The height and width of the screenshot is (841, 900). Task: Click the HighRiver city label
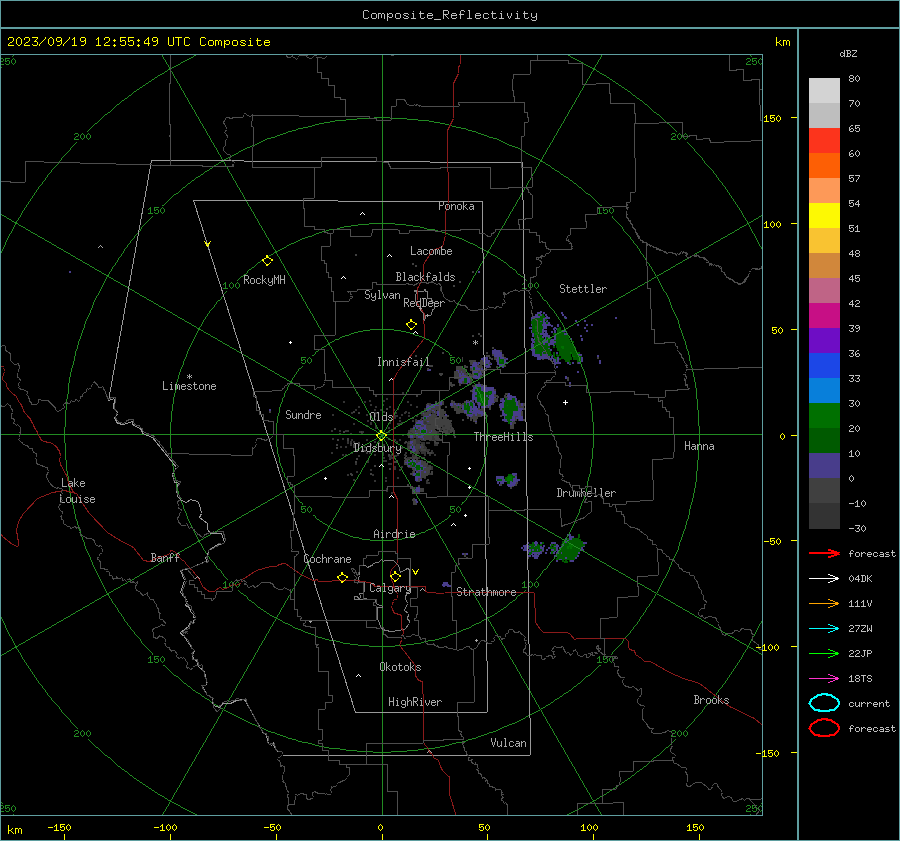pos(415,702)
